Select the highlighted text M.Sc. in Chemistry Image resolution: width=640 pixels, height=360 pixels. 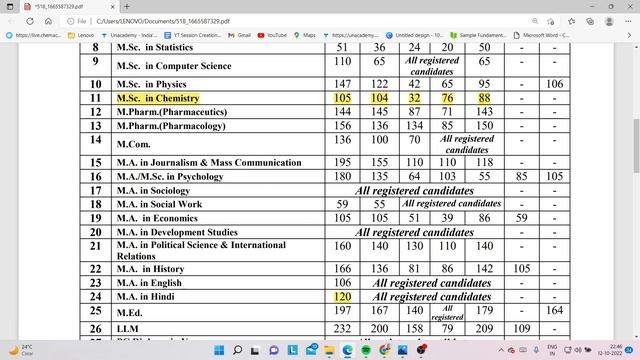[x=158, y=98]
